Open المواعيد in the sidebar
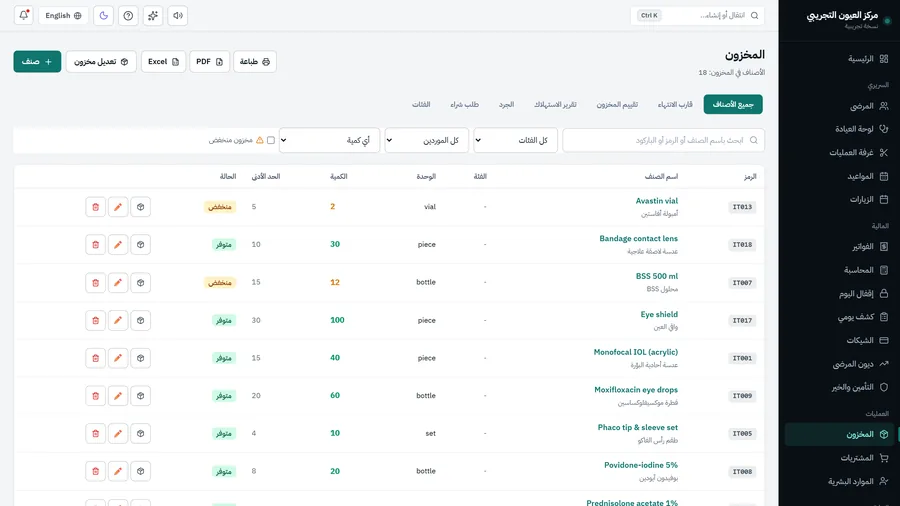The width and height of the screenshot is (900, 506). [x=840, y=176]
